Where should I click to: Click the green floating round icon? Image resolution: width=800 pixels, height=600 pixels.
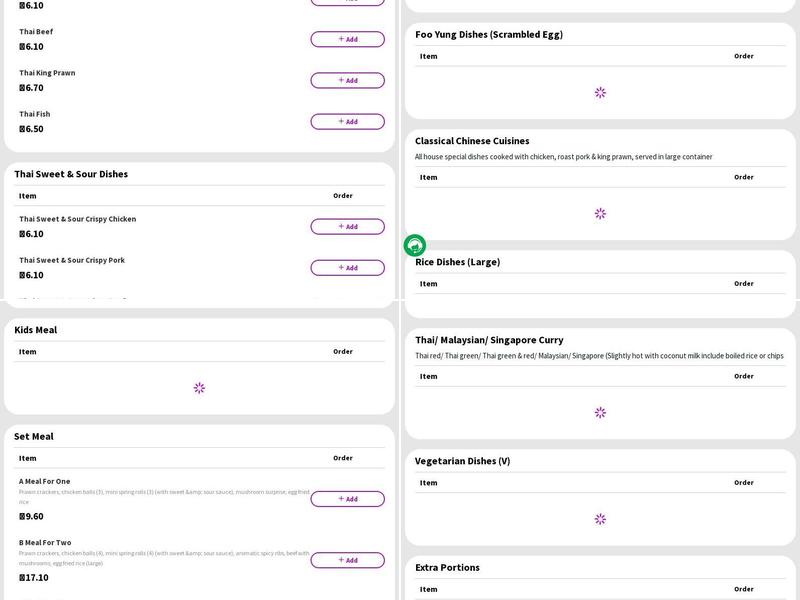415,245
